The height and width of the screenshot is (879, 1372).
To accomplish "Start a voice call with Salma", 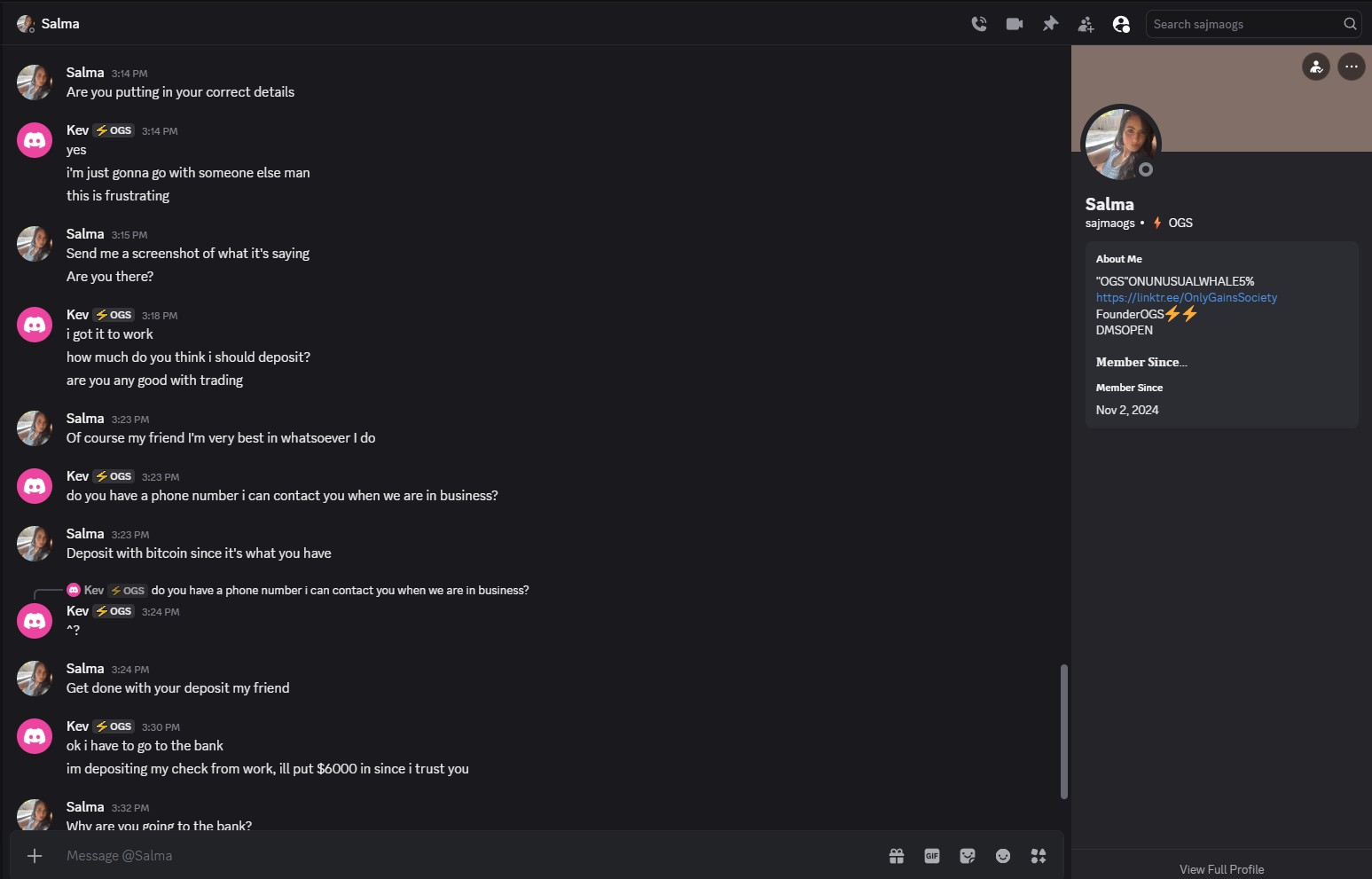I will point(979,24).
